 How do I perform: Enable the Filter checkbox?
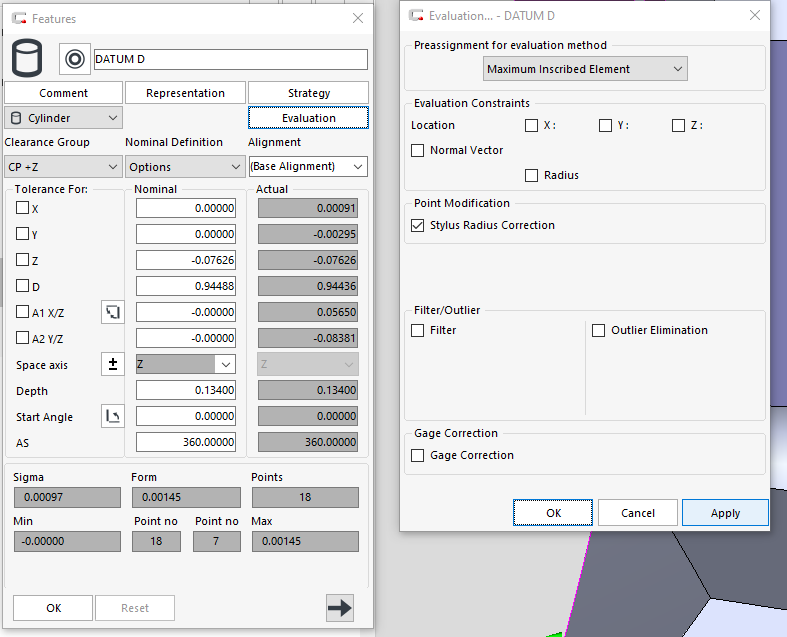418,330
